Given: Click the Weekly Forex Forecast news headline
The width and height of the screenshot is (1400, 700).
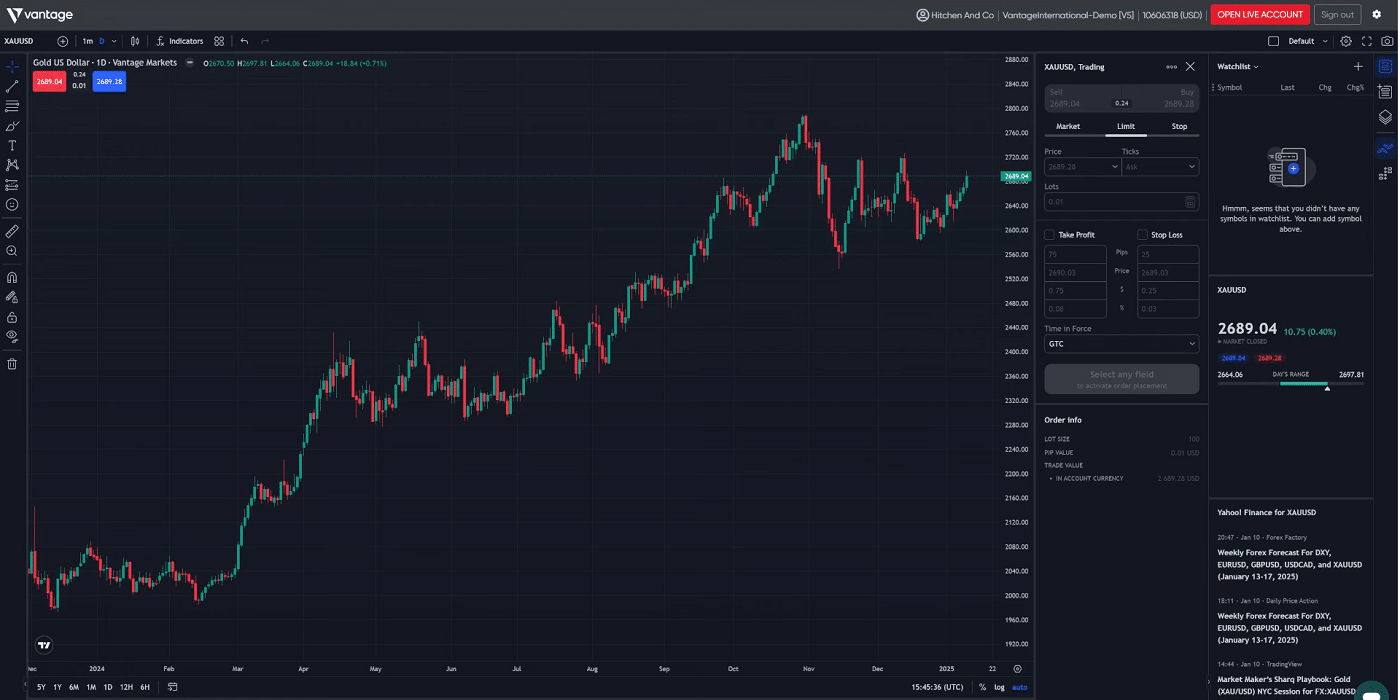Looking at the screenshot, I should click(x=1290, y=564).
